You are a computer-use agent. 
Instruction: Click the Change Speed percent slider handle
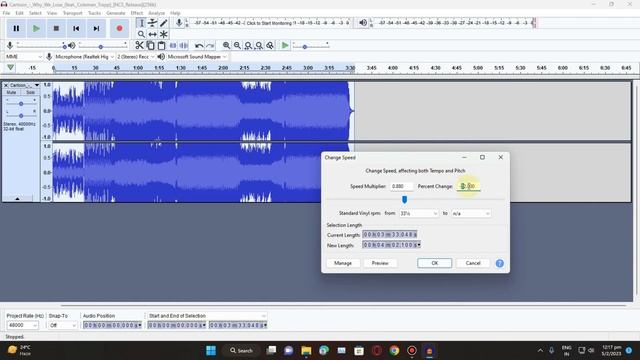pyautogui.click(x=404, y=200)
